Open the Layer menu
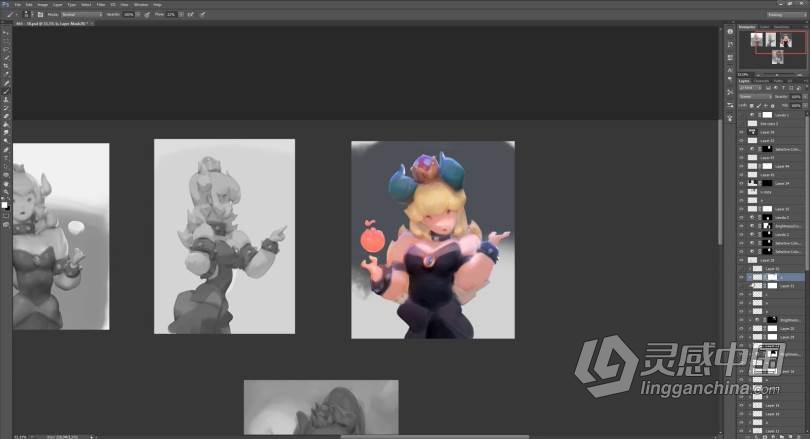This screenshot has height=439, width=810. [x=58, y=5]
